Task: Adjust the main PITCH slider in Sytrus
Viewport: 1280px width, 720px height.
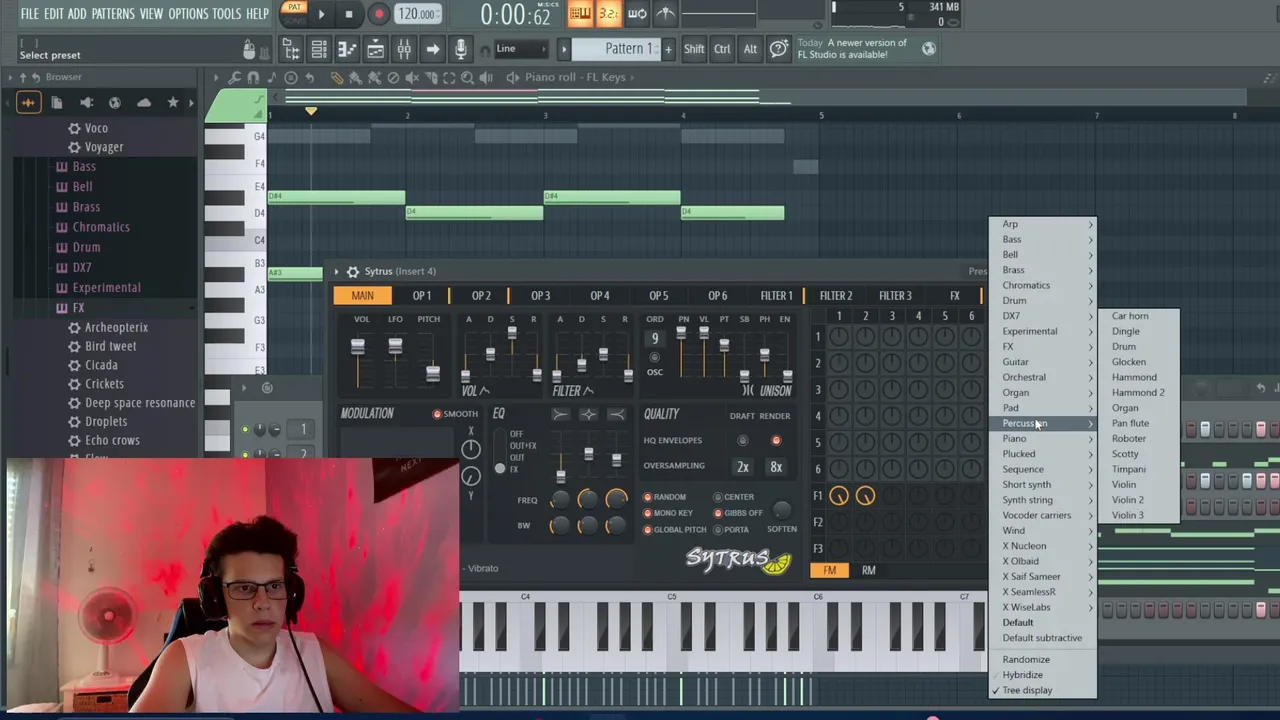Action: click(432, 373)
